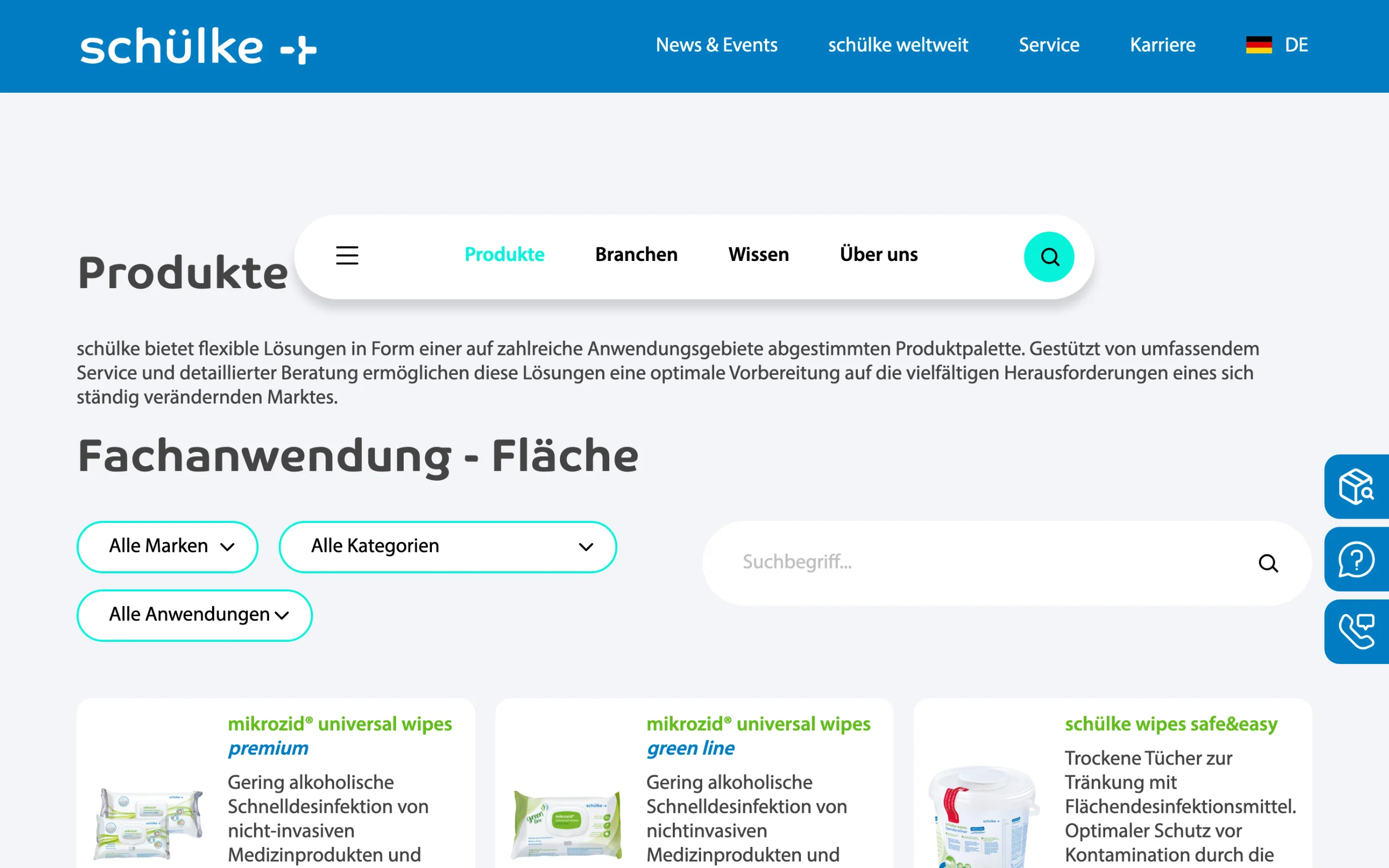
Task: Open the product finder box icon
Action: click(x=1356, y=487)
